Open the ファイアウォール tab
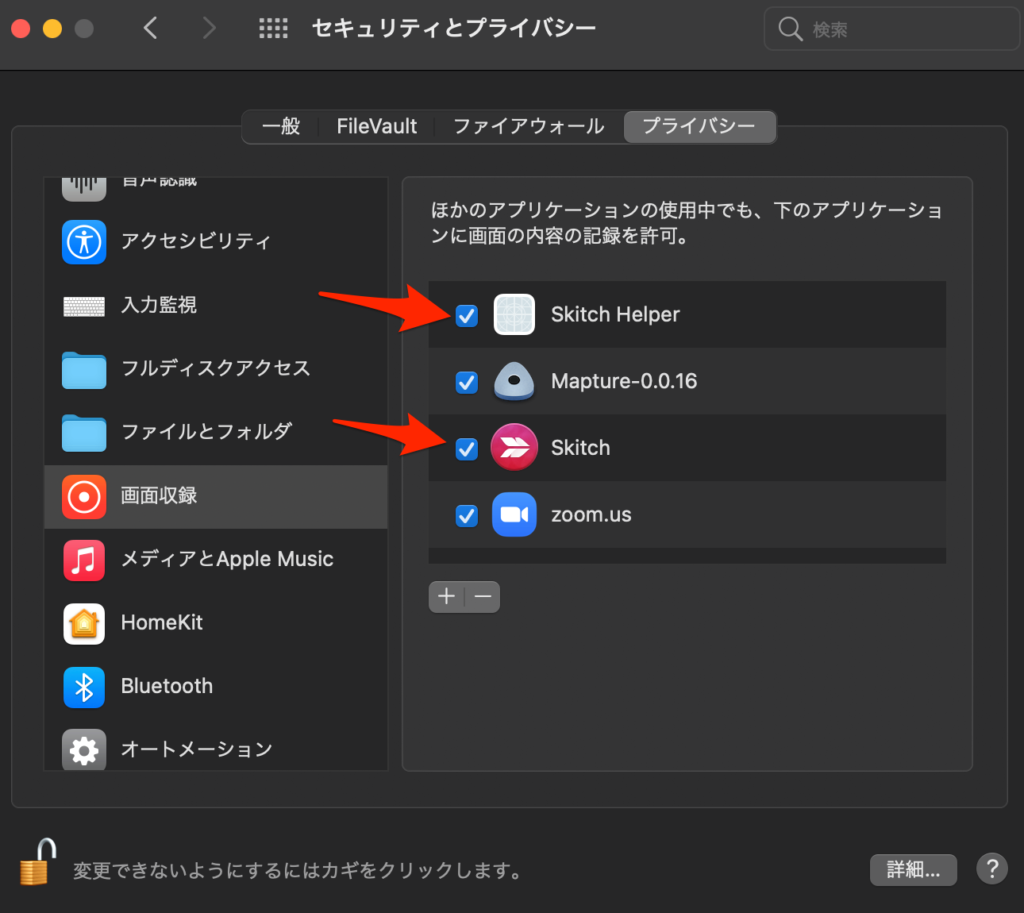Viewport: 1024px width, 913px height. pyautogui.click(x=529, y=126)
